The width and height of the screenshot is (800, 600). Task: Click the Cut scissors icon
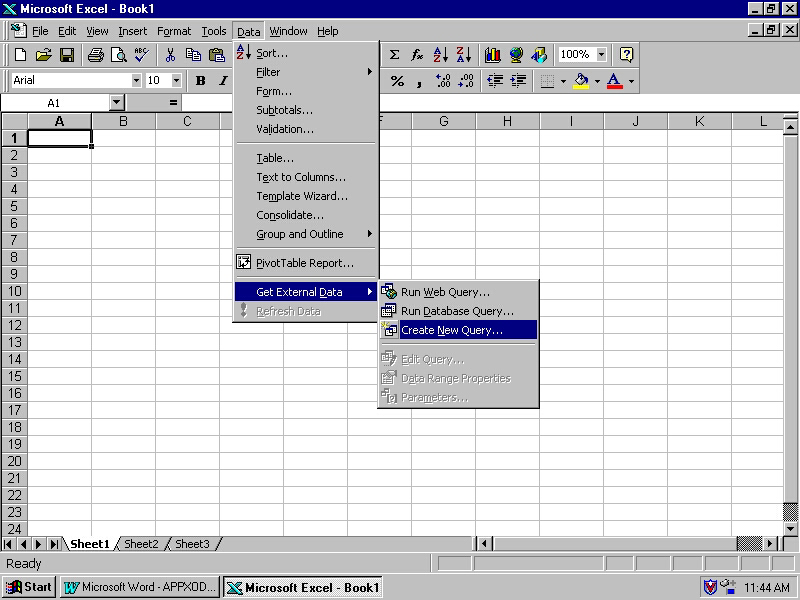click(x=170, y=55)
